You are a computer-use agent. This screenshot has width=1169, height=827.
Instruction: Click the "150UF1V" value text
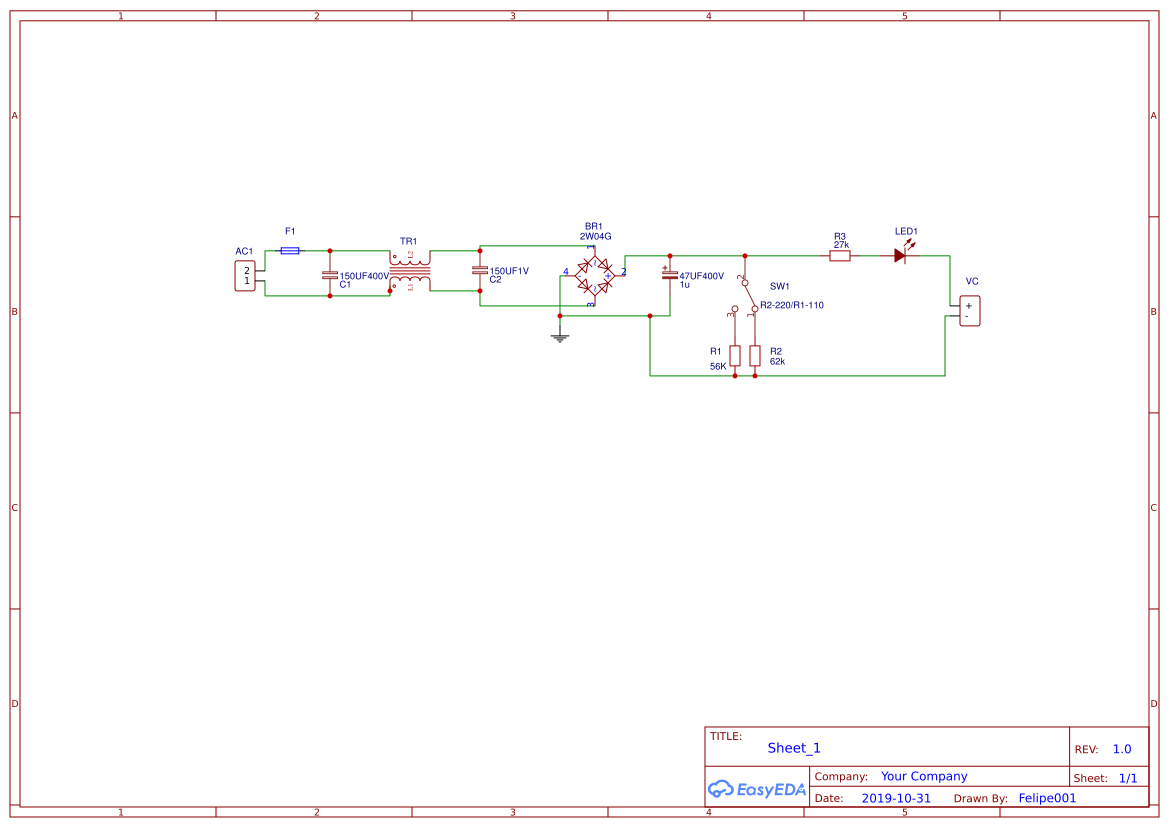509,271
